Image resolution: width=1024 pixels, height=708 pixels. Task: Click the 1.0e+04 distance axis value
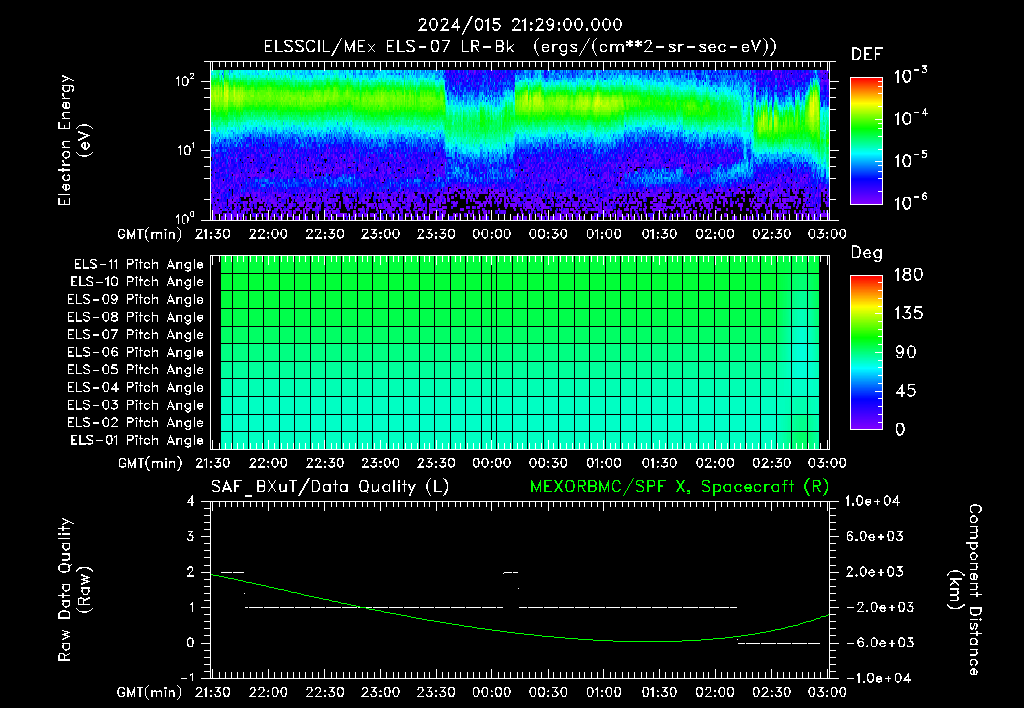(x=872, y=501)
